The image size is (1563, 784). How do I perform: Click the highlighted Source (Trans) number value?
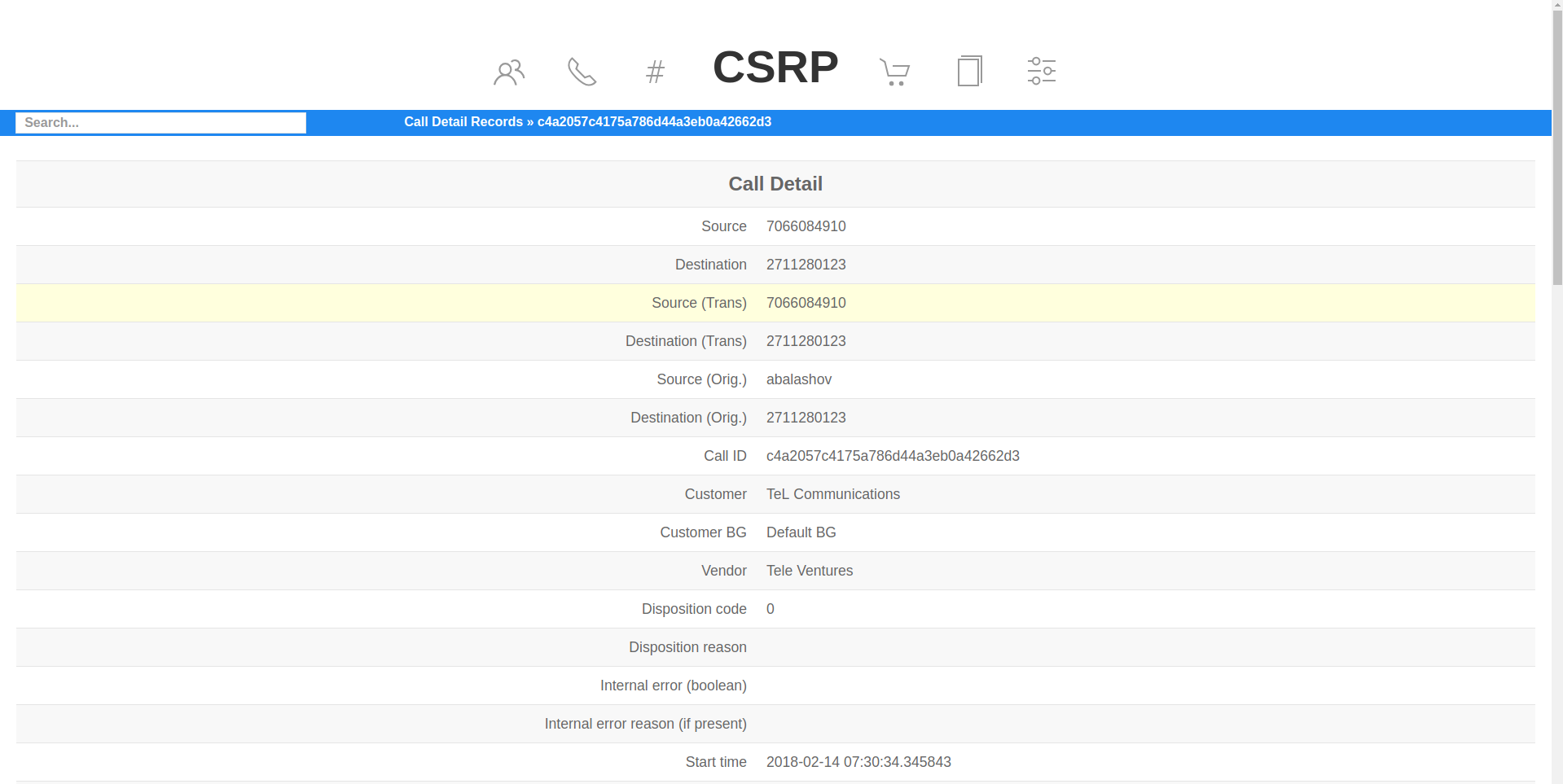(806, 303)
